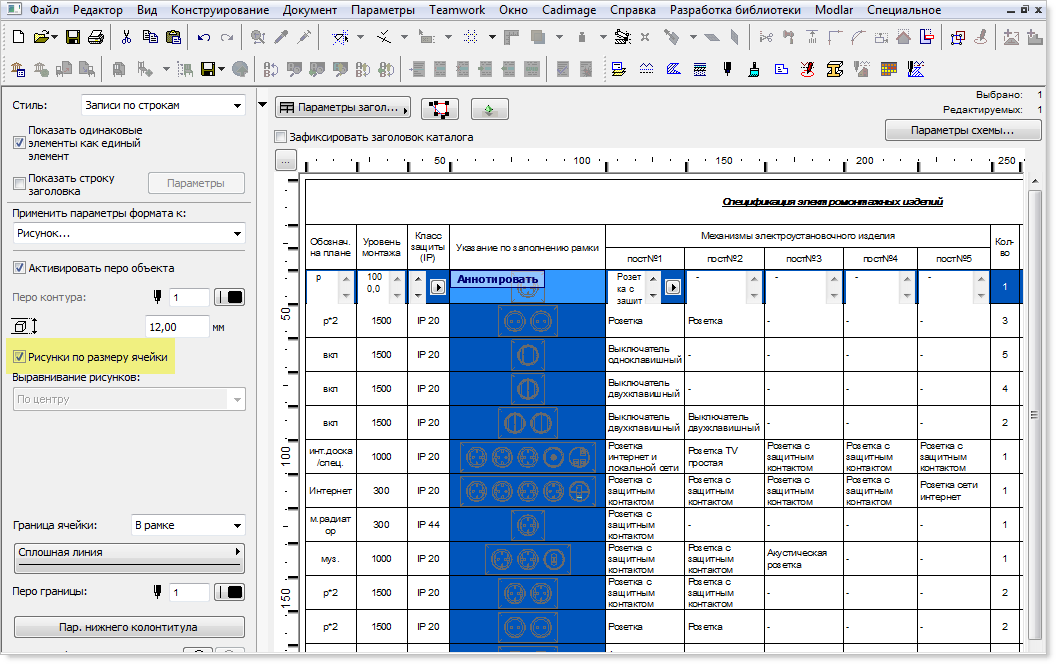The width and height of the screenshot is (1056, 664).
Task: Open the Composites structure icon
Action: click(x=700, y=69)
